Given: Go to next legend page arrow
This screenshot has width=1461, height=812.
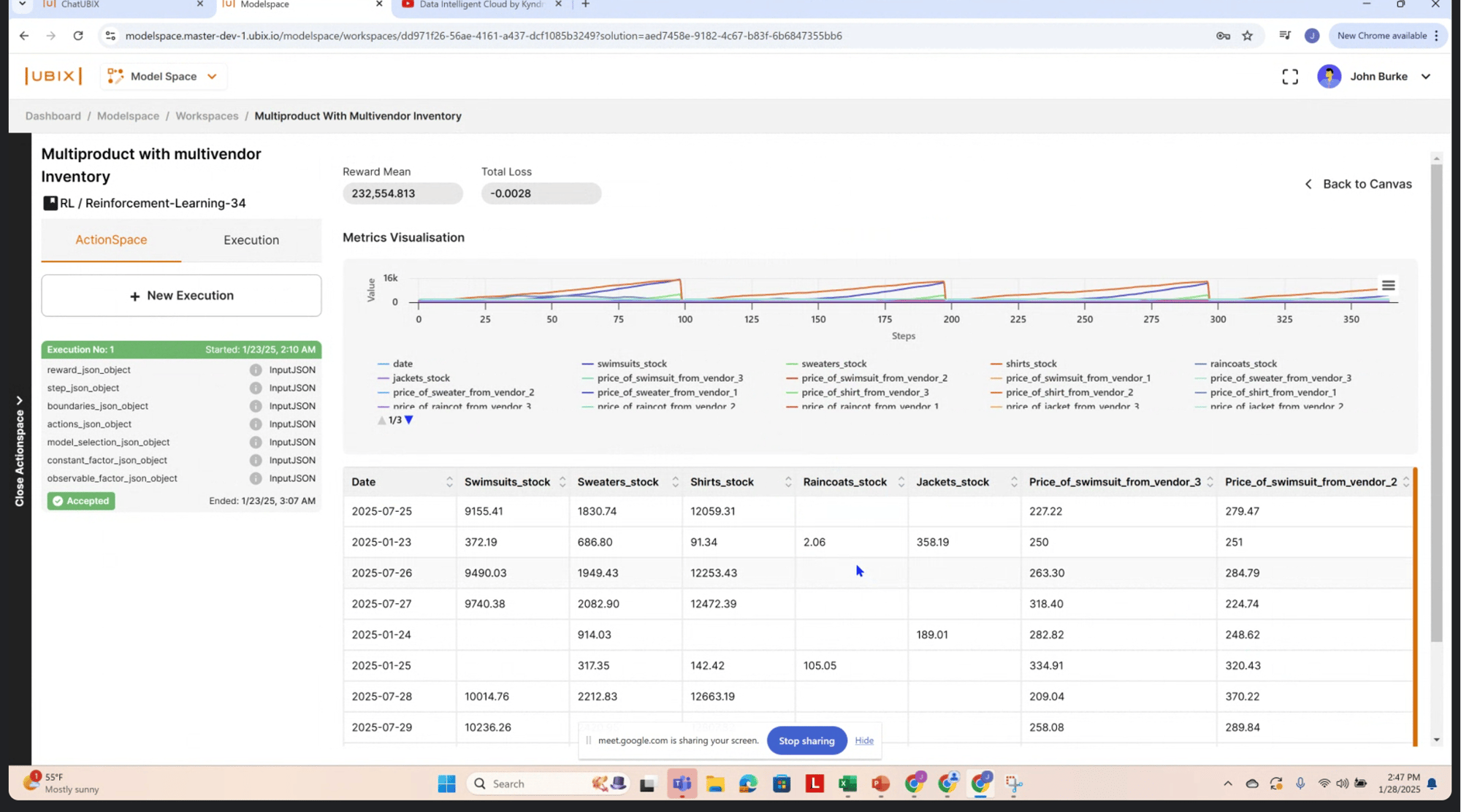Looking at the screenshot, I should pos(409,420).
